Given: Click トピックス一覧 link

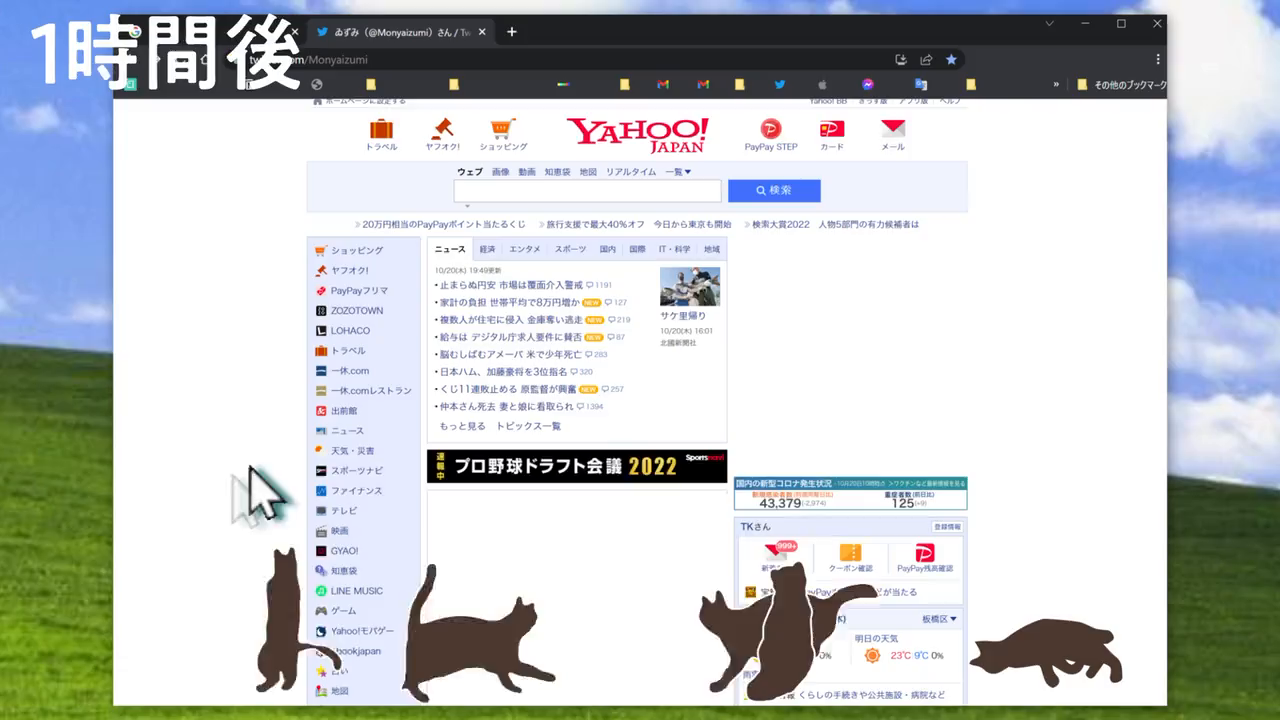Looking at the screenshot, I should [528, 426].
